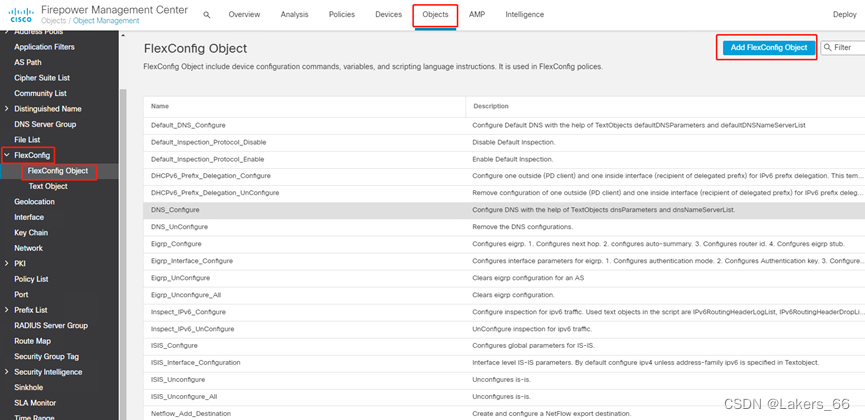The height and width of the screenshot is (420, 865).
Task: Open the Object Management breadcrumb link
Action: (108, 21)
